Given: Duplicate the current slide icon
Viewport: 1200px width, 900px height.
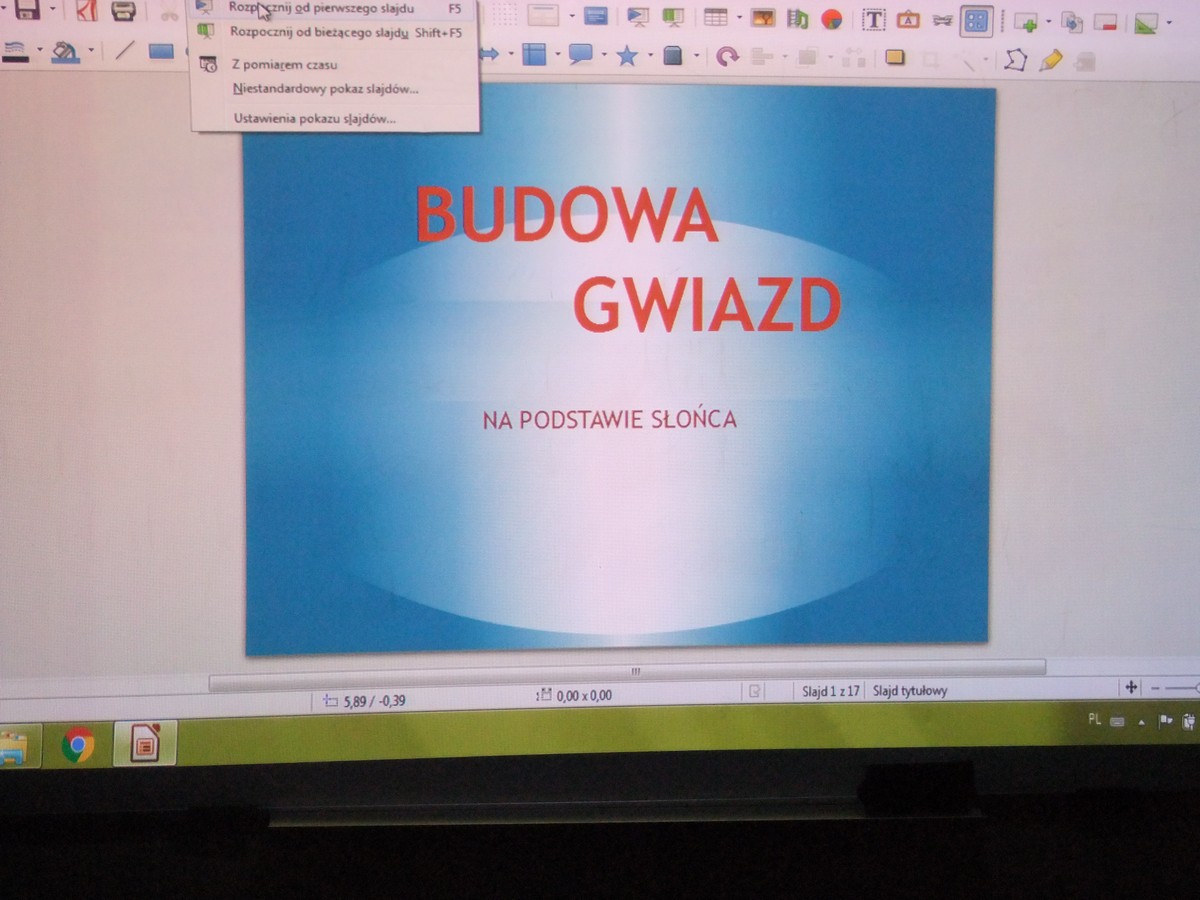Looking at the screenshot, I should tap(1072, 22).
